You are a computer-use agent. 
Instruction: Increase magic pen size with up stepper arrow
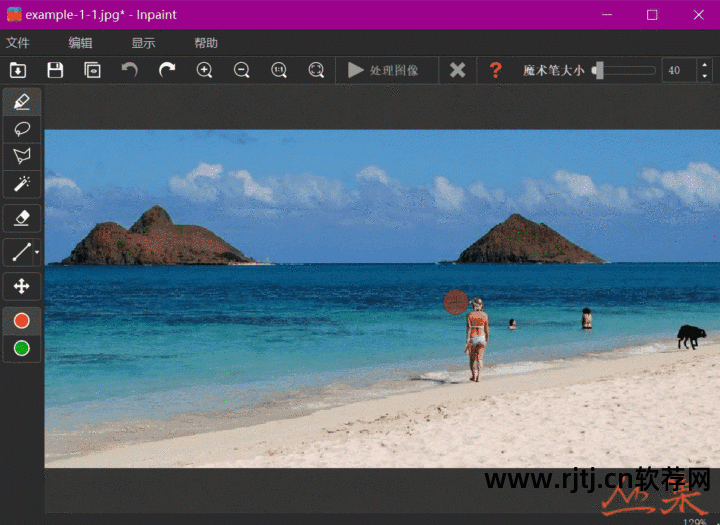705,65
